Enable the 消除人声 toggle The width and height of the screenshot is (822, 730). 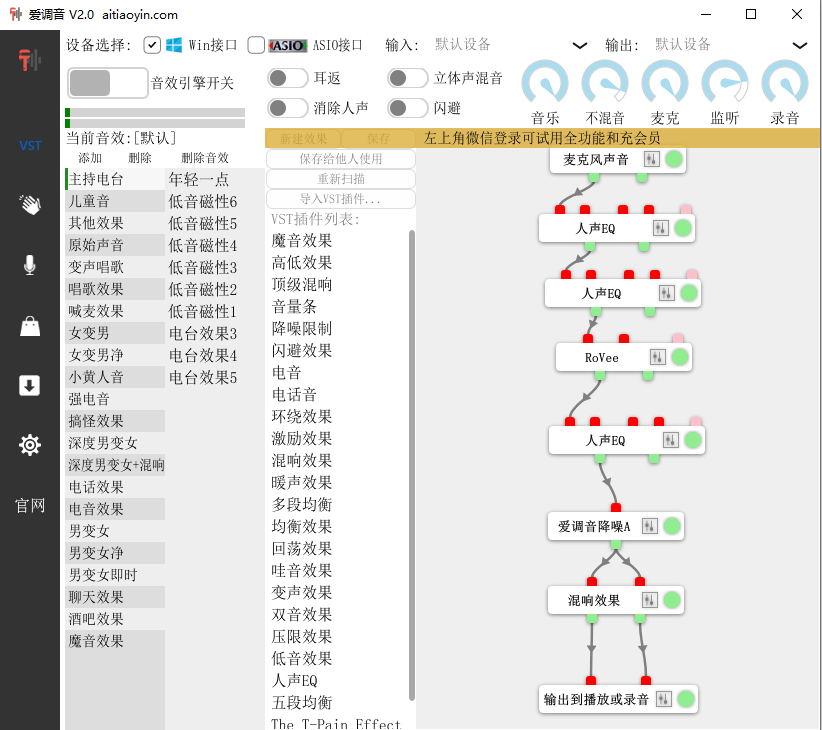(287, 108)
